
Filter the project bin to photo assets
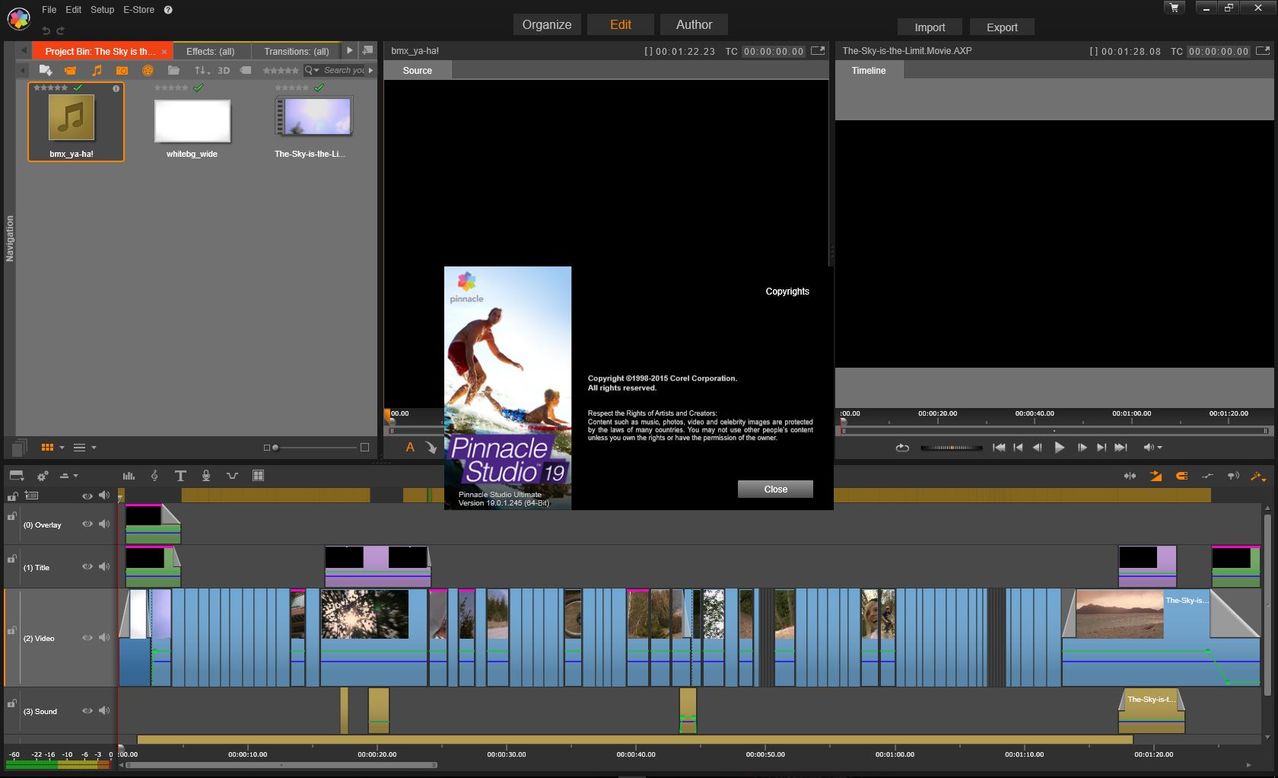click(x=122, y=70)
